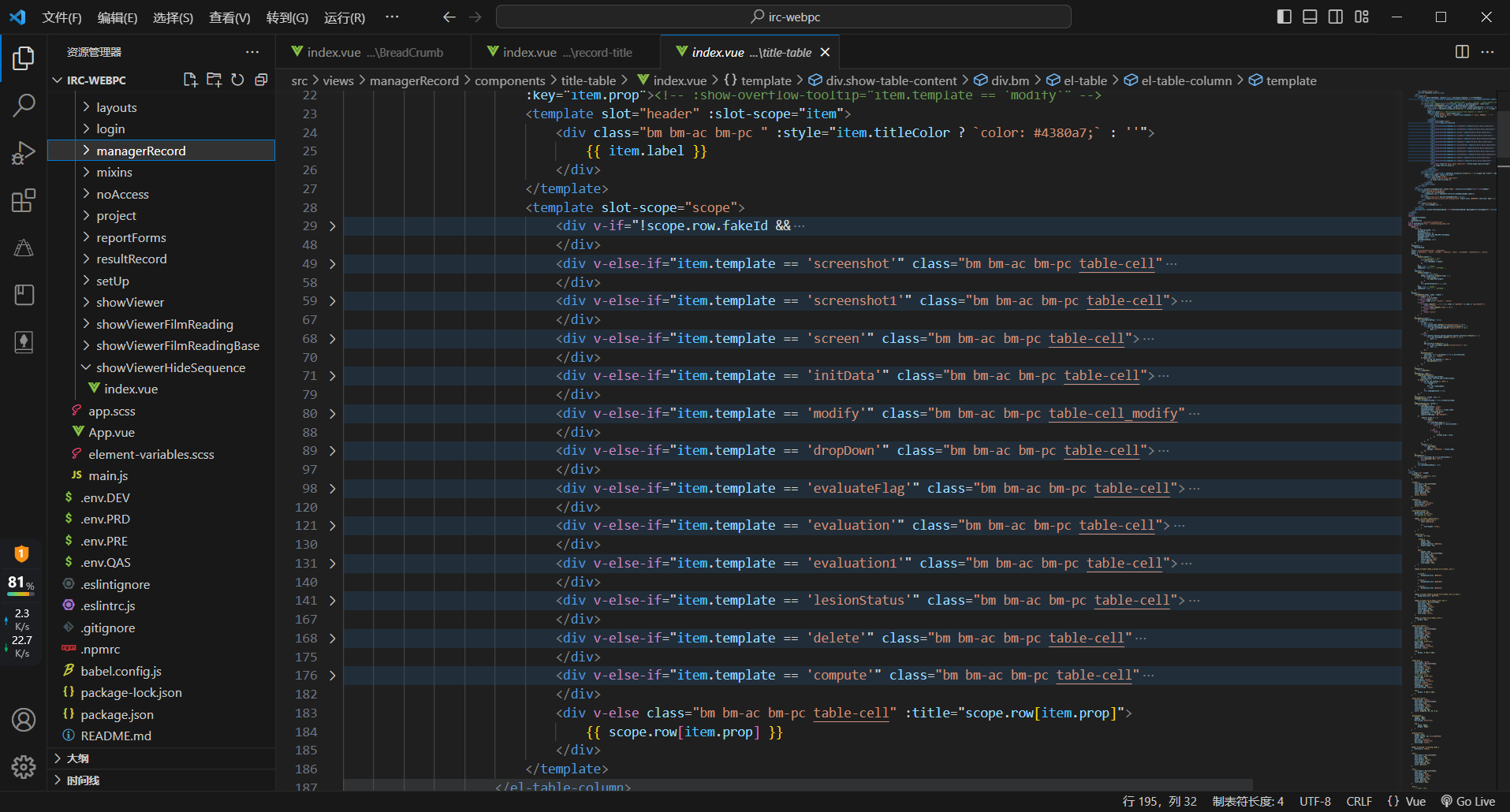Expand the 时间线 timeline section
This screenshot has height=812, width=1510.
(161, 780)
